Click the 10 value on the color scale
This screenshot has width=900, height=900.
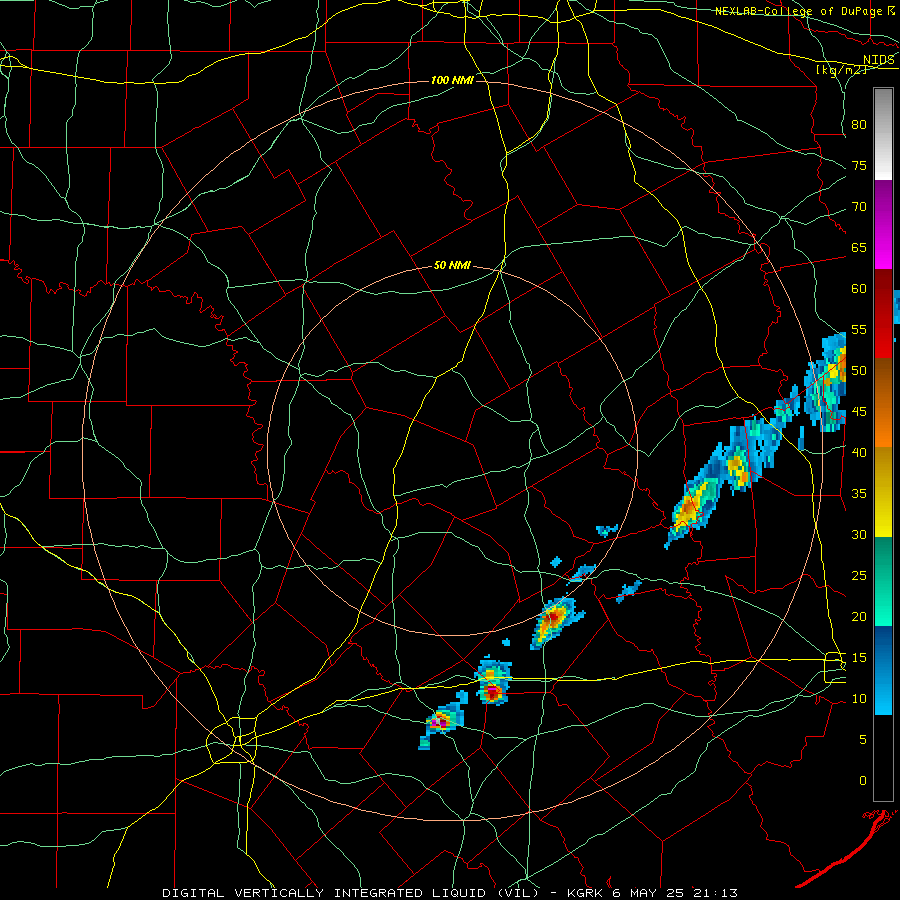(859, 699)
